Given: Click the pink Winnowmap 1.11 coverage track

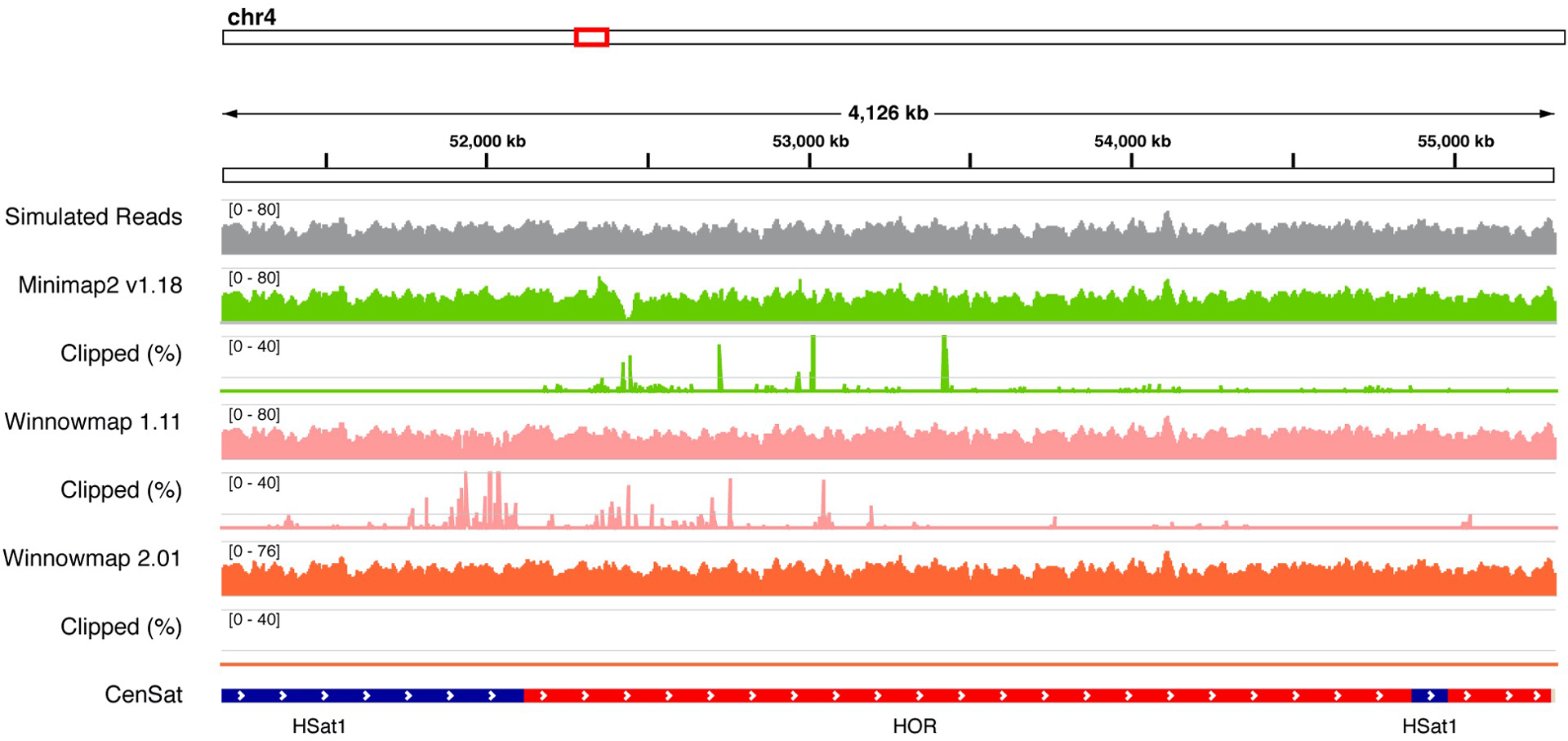Looking at the screenshot, I should [889, 440].
